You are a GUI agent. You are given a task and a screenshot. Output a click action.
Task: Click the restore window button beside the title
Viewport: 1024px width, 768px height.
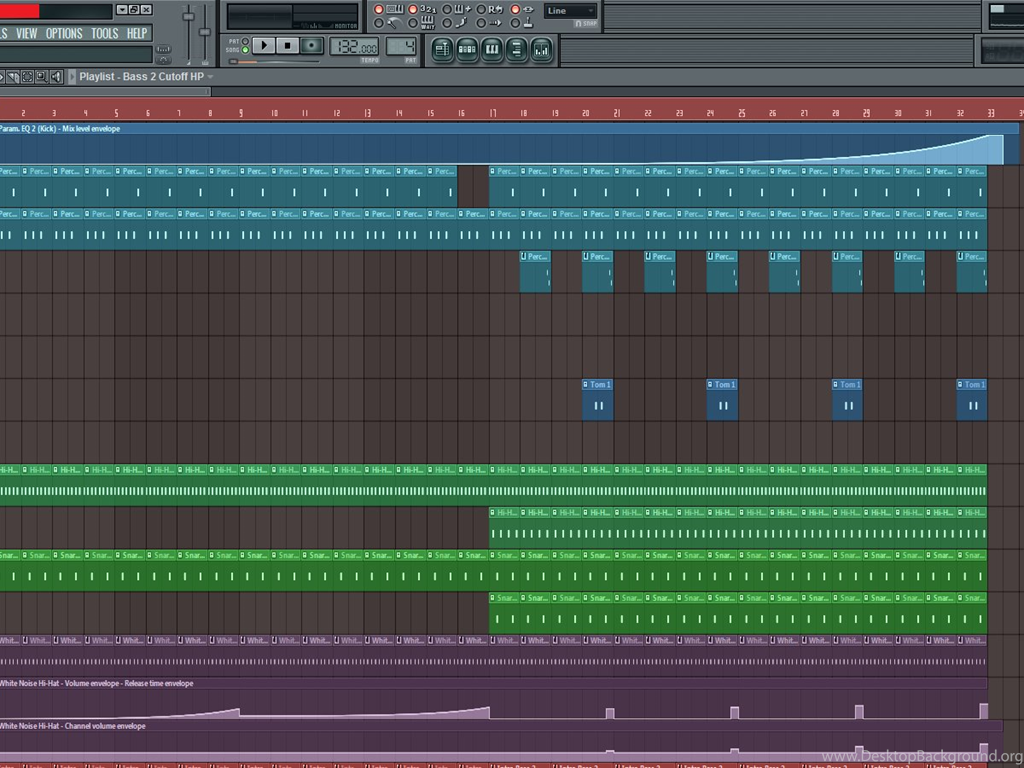click(x=134, y=10)
